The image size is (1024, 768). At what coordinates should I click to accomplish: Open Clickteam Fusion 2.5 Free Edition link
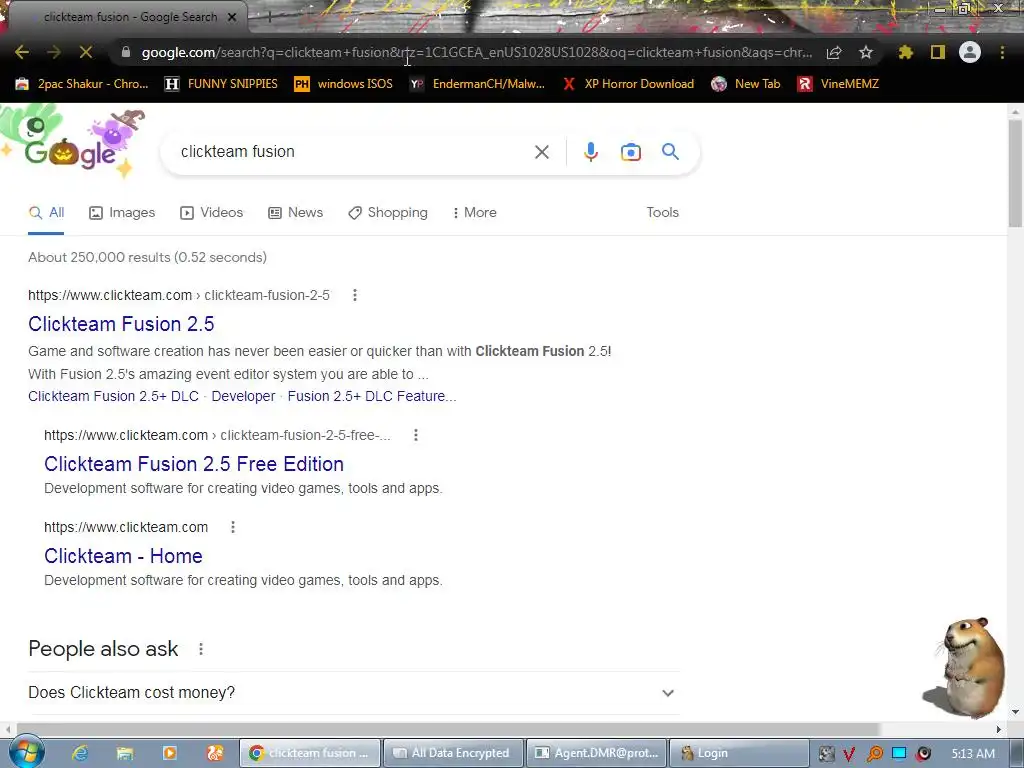[194, 464]
